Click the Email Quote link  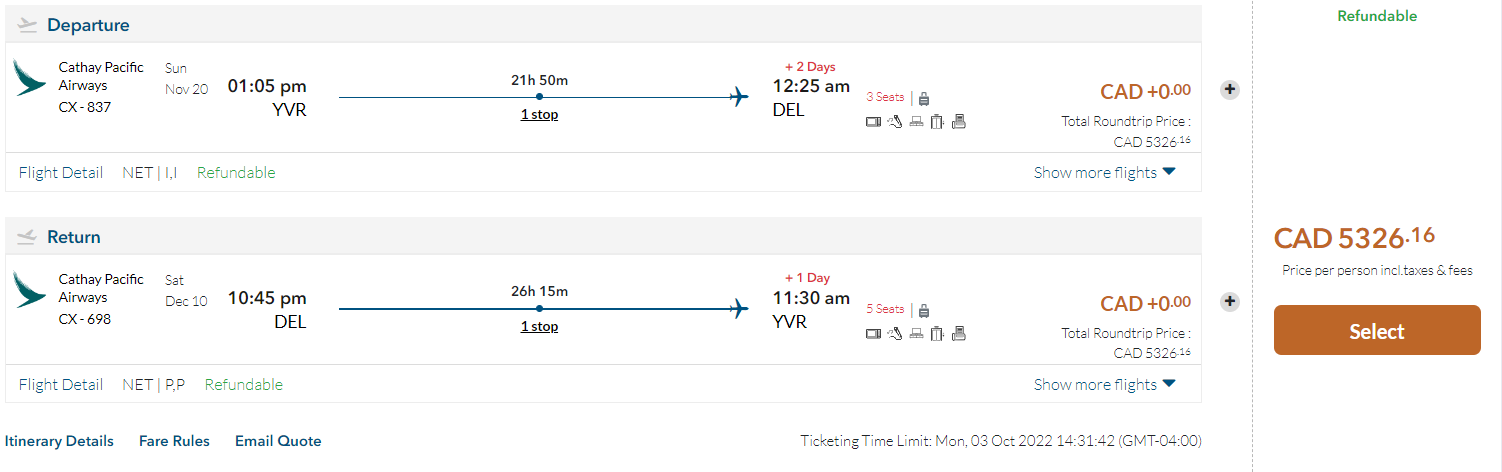click(x=278, y=441)
